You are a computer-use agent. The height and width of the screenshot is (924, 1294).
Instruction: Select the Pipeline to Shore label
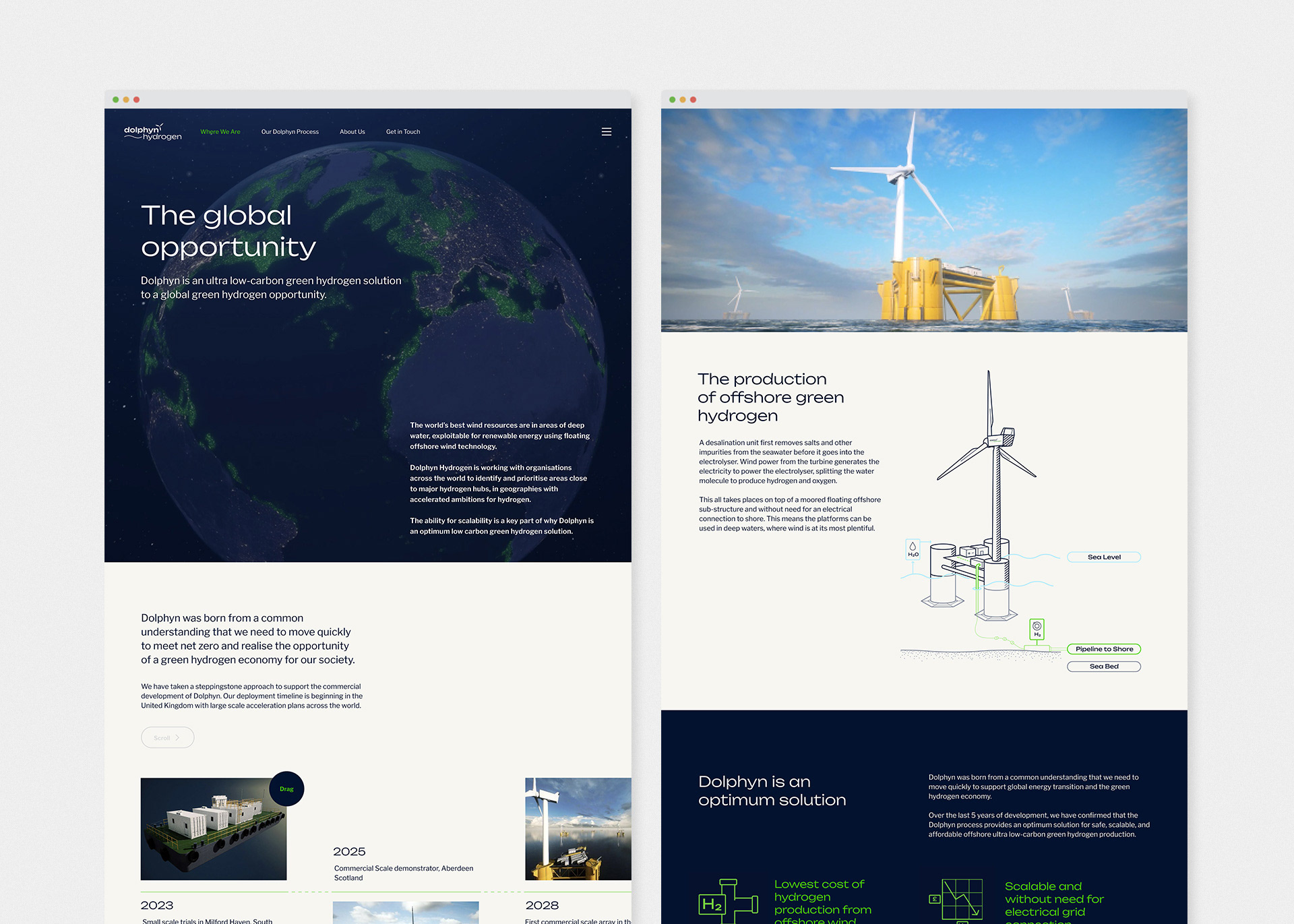(x=1104, y=649)
